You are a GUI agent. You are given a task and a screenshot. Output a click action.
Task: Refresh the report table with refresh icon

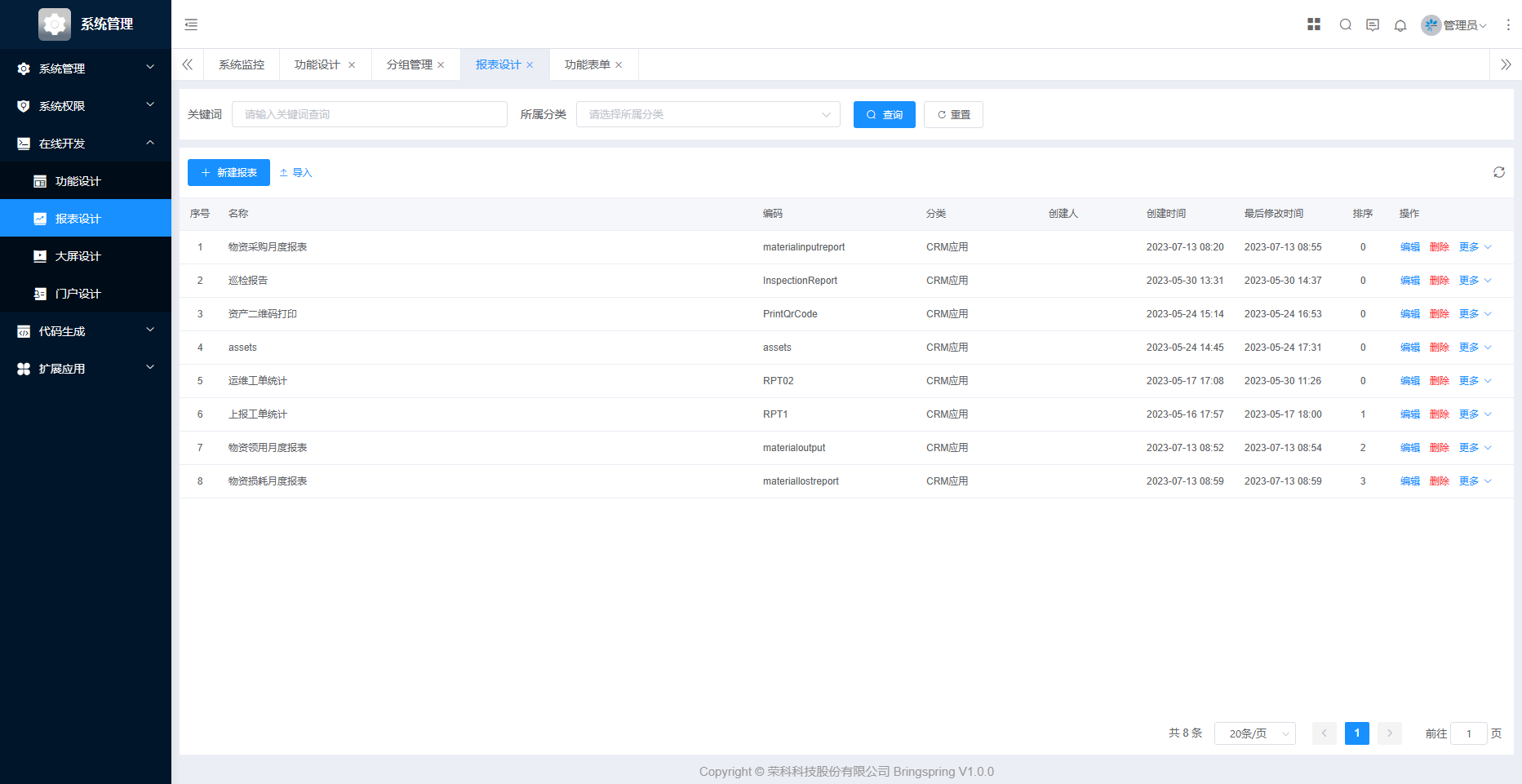(x=1499, y=172)
